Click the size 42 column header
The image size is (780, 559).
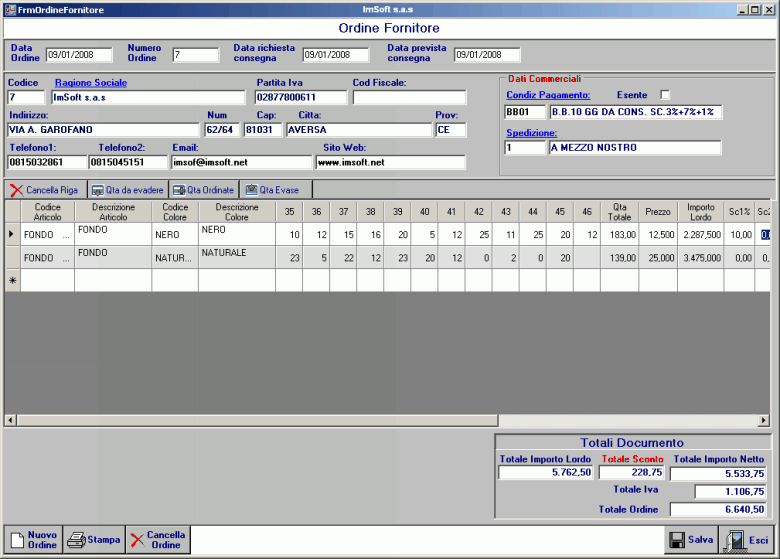click(479, 212)
